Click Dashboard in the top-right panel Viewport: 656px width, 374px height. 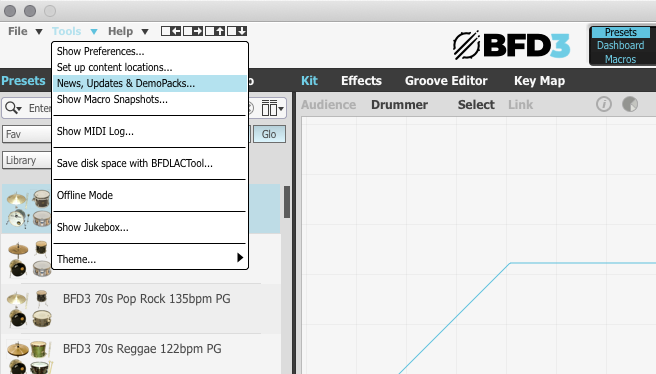point(620,45)
